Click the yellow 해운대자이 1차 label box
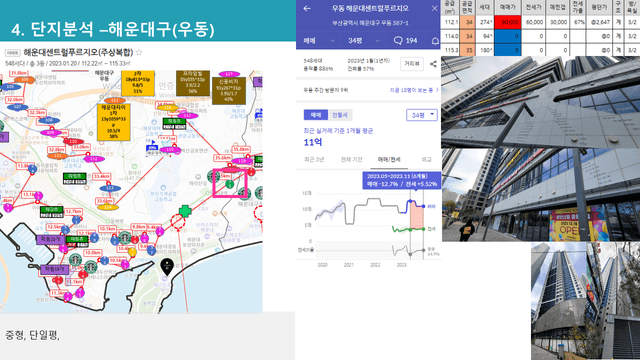 (x=114, y=122)
